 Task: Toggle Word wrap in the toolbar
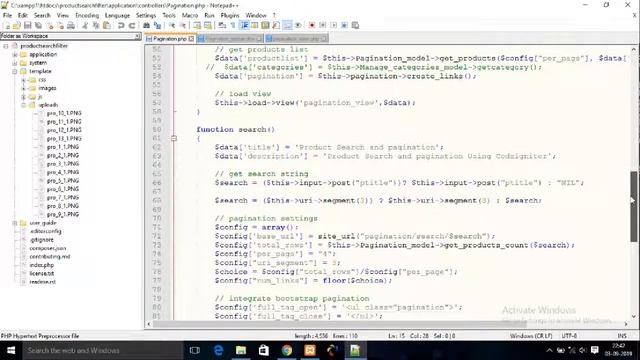click(x=222, y=25)
